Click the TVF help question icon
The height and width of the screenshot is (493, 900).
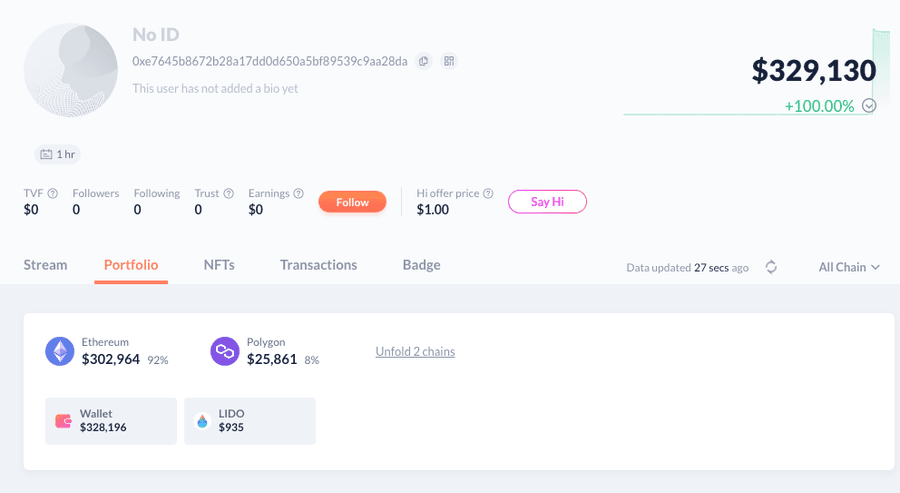[53, 194]
